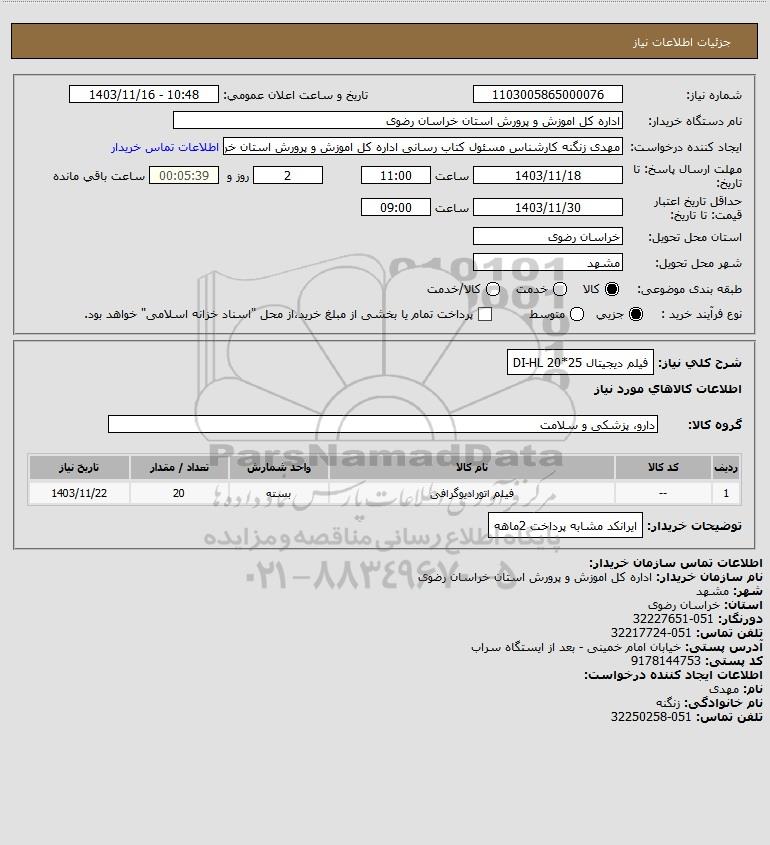The image size is (770, 845).
Task: Click the quantity cell 20
Action: pyautogui.click(x=179, y=493)
